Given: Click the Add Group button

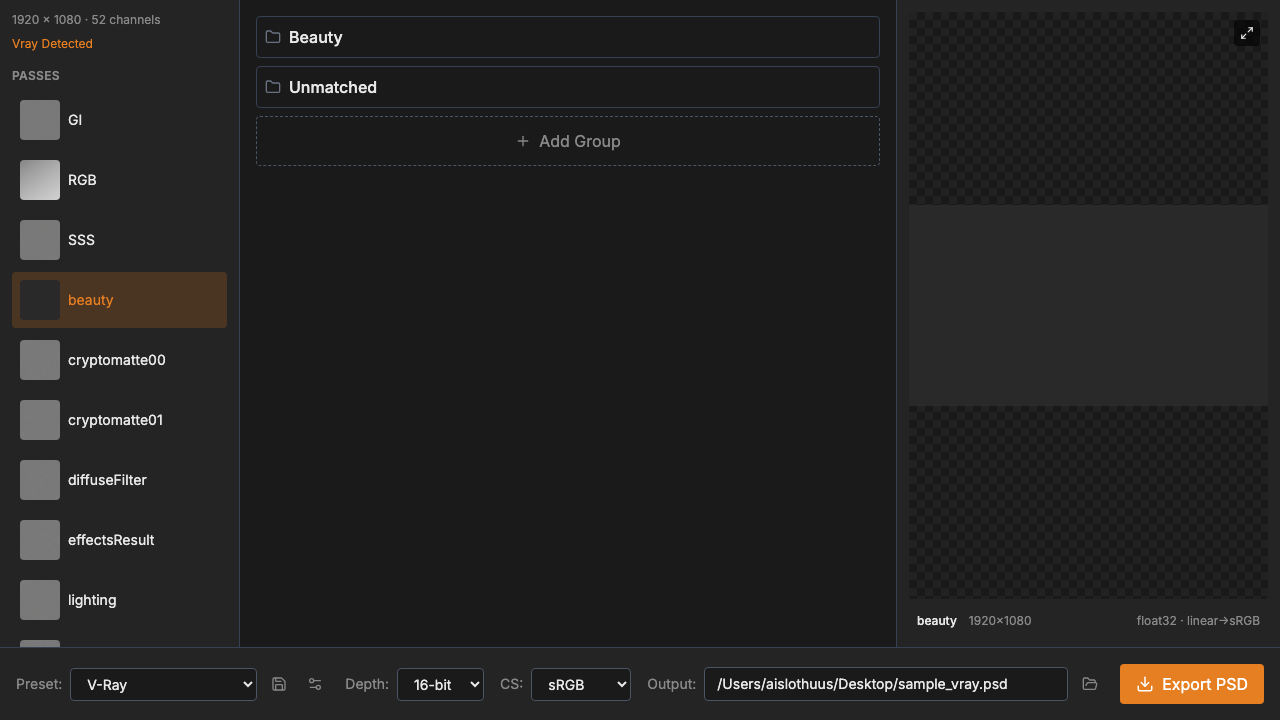Looking at the screenshot, I should [x=567, y=141].
